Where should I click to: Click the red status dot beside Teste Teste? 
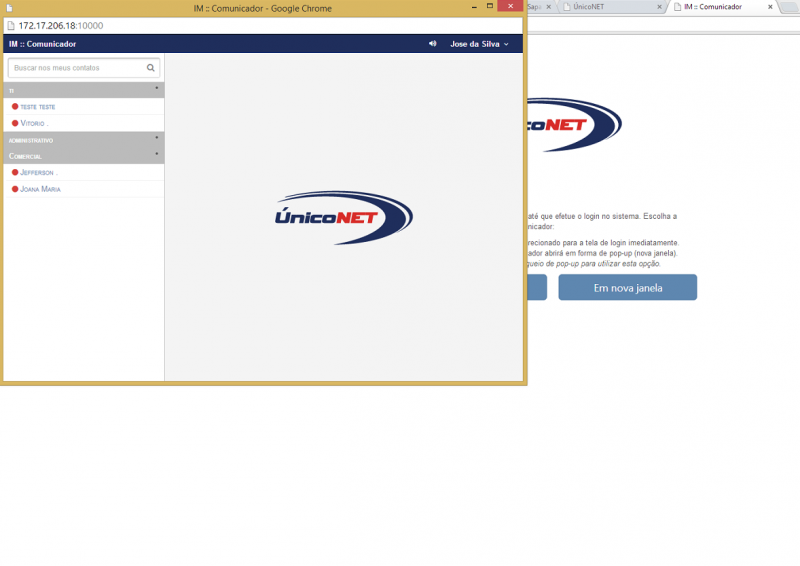coord(15,107)
